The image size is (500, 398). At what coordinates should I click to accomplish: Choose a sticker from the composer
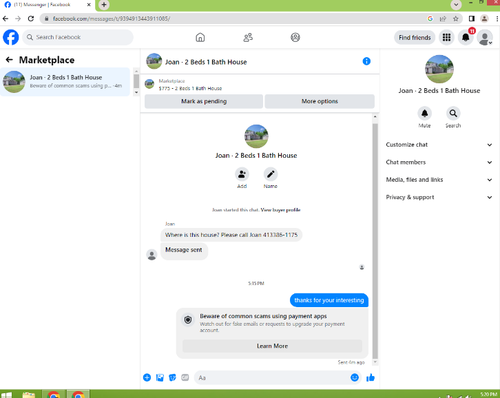[x=172, y=377]
